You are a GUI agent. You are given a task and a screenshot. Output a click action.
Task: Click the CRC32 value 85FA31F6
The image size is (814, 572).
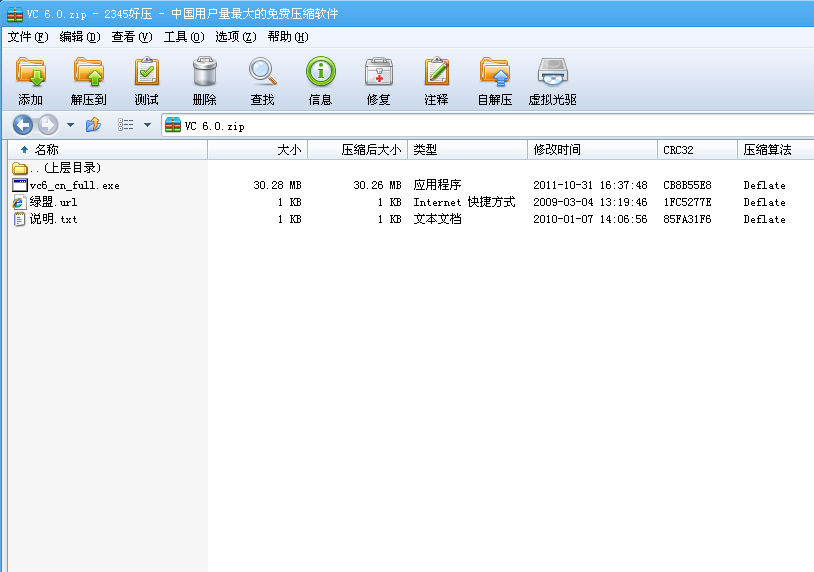coord(687,219)
